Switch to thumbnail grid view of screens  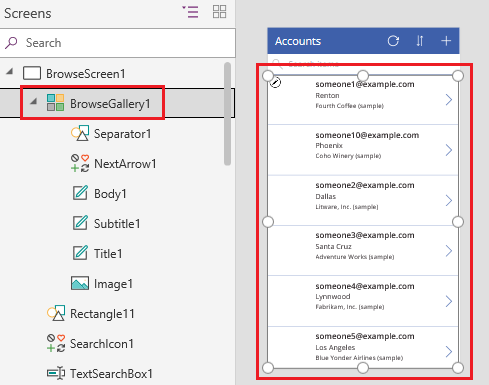(219, 12)
